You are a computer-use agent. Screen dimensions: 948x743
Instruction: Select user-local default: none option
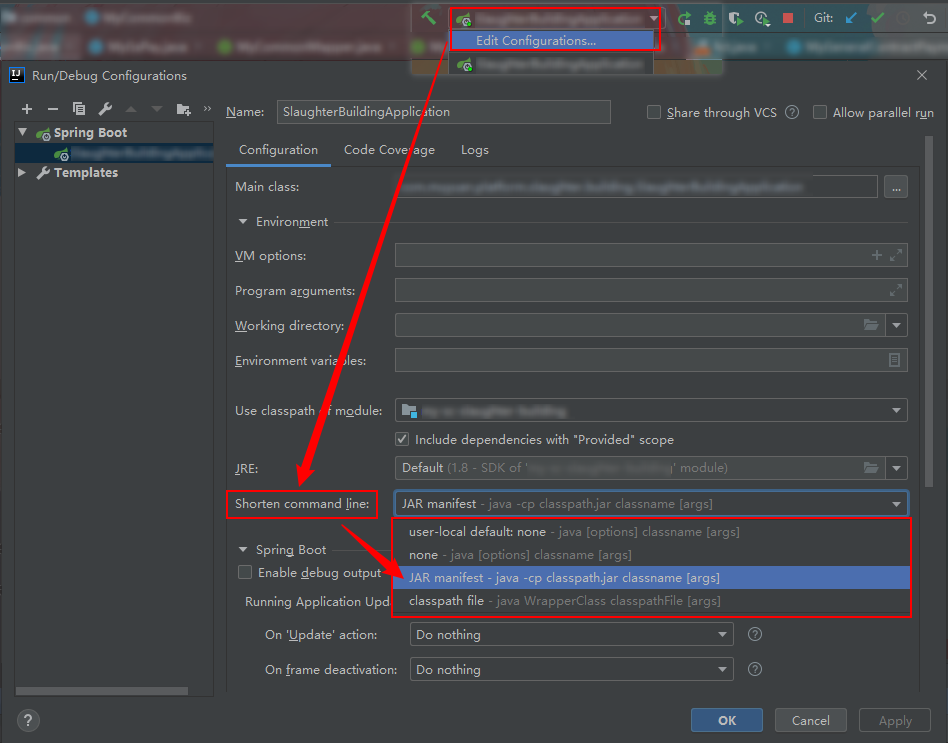(651, 532)
